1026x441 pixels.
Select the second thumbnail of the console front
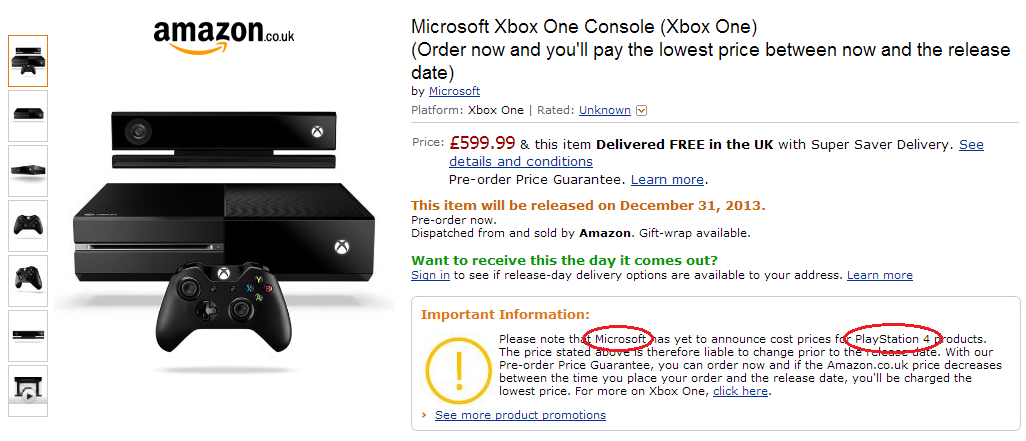click(28, 116)
